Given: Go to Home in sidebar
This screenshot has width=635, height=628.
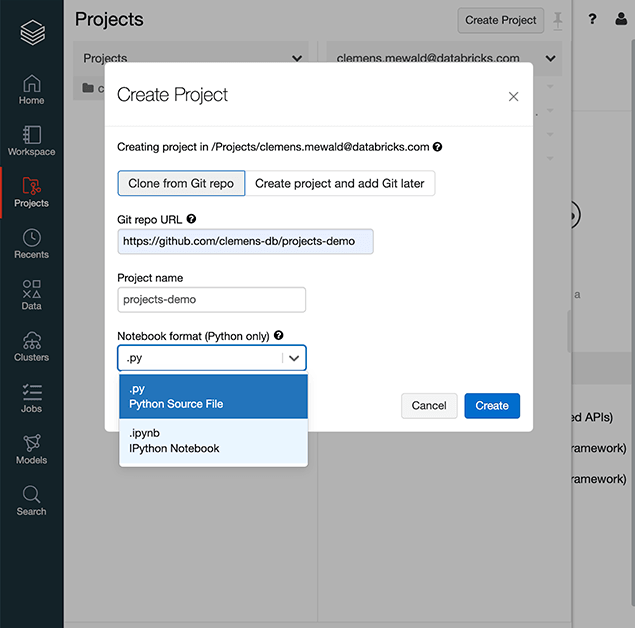Looking at the screenshot, I should [x=32, y=89].
